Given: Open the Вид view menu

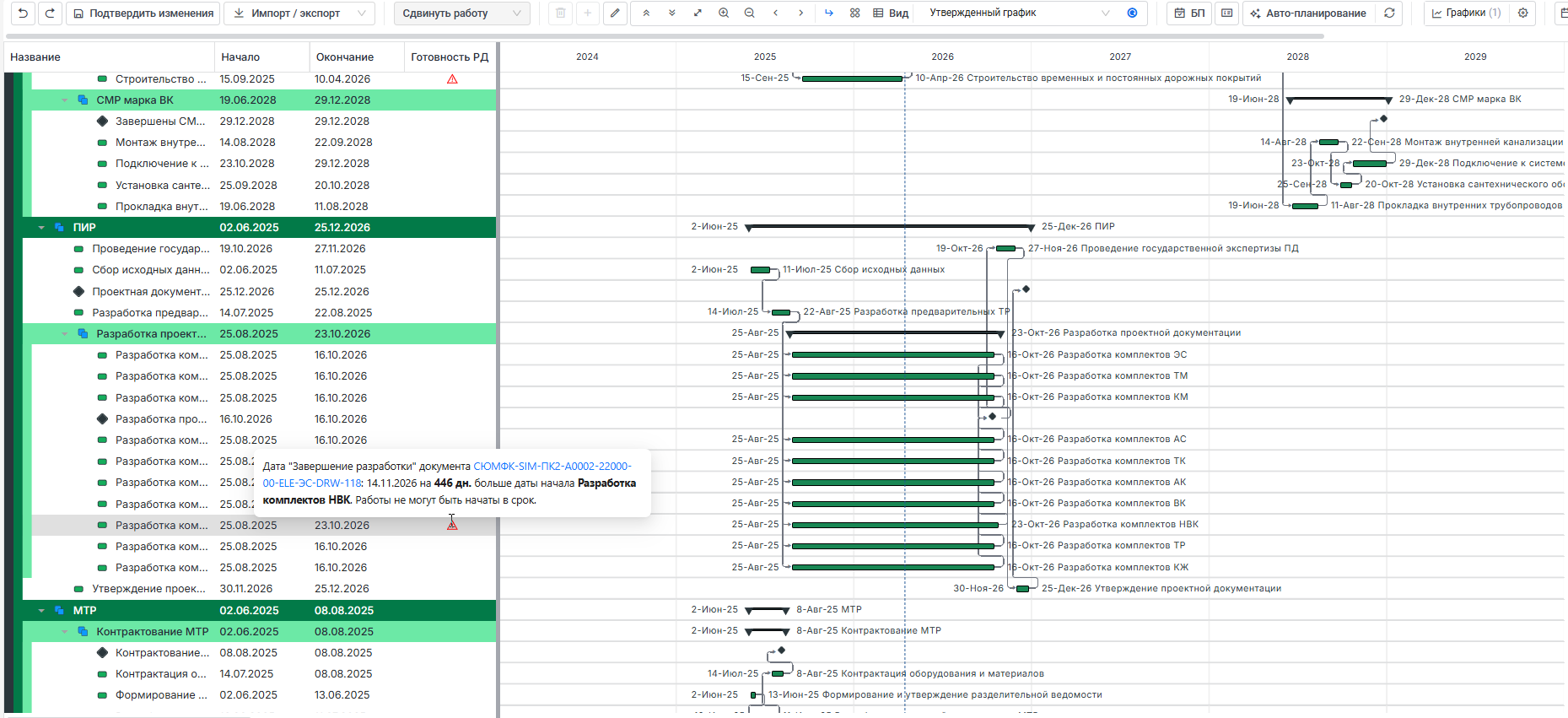Looking at the screenshot, I should 891,13.
